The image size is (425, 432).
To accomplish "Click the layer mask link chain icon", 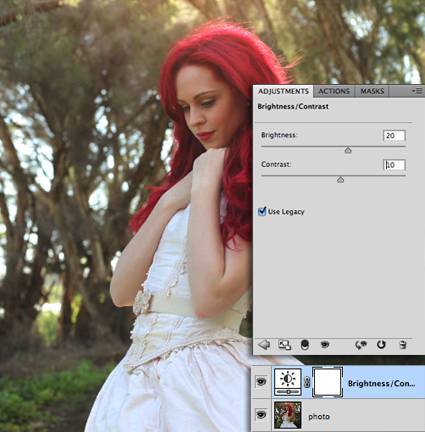I will (x=307, y=383).
